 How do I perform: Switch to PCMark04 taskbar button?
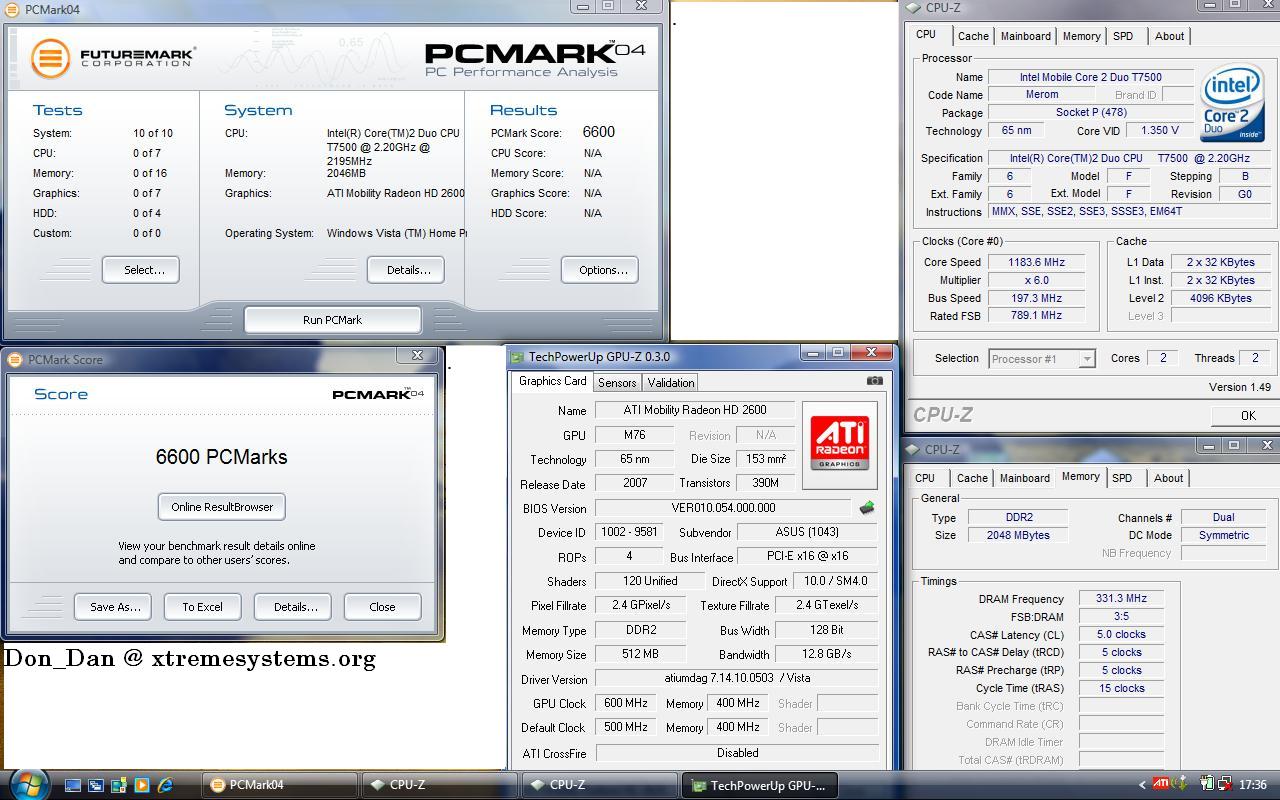(279, 785)
